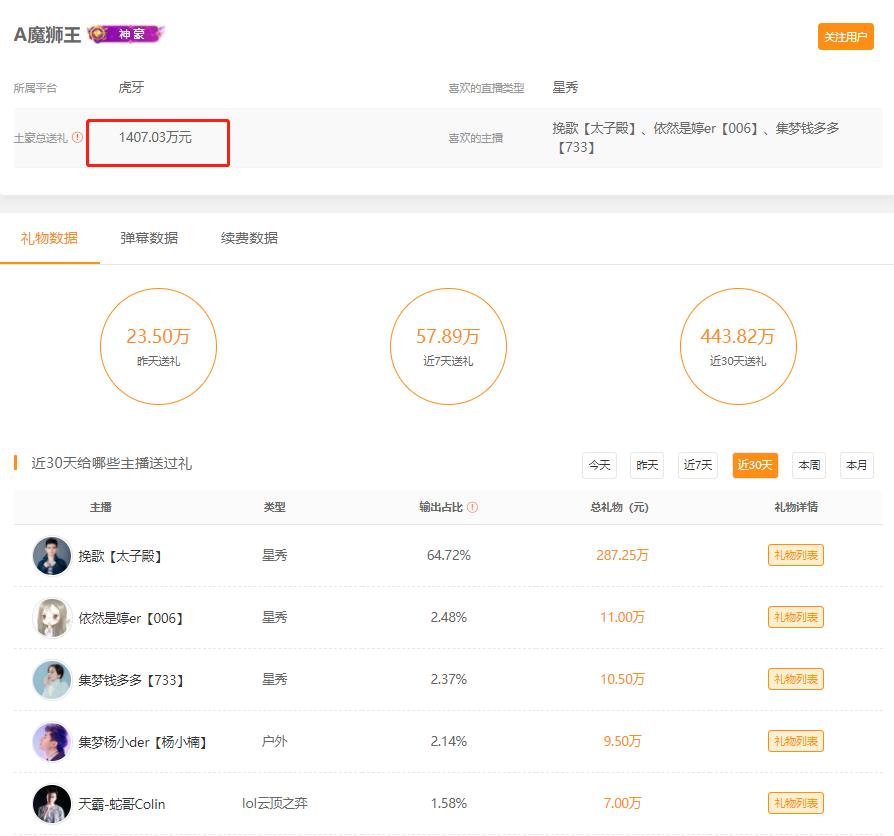This screenshot has height=836, width=894.
Task: Select the 本周 time filter
Action: [808, 465]
